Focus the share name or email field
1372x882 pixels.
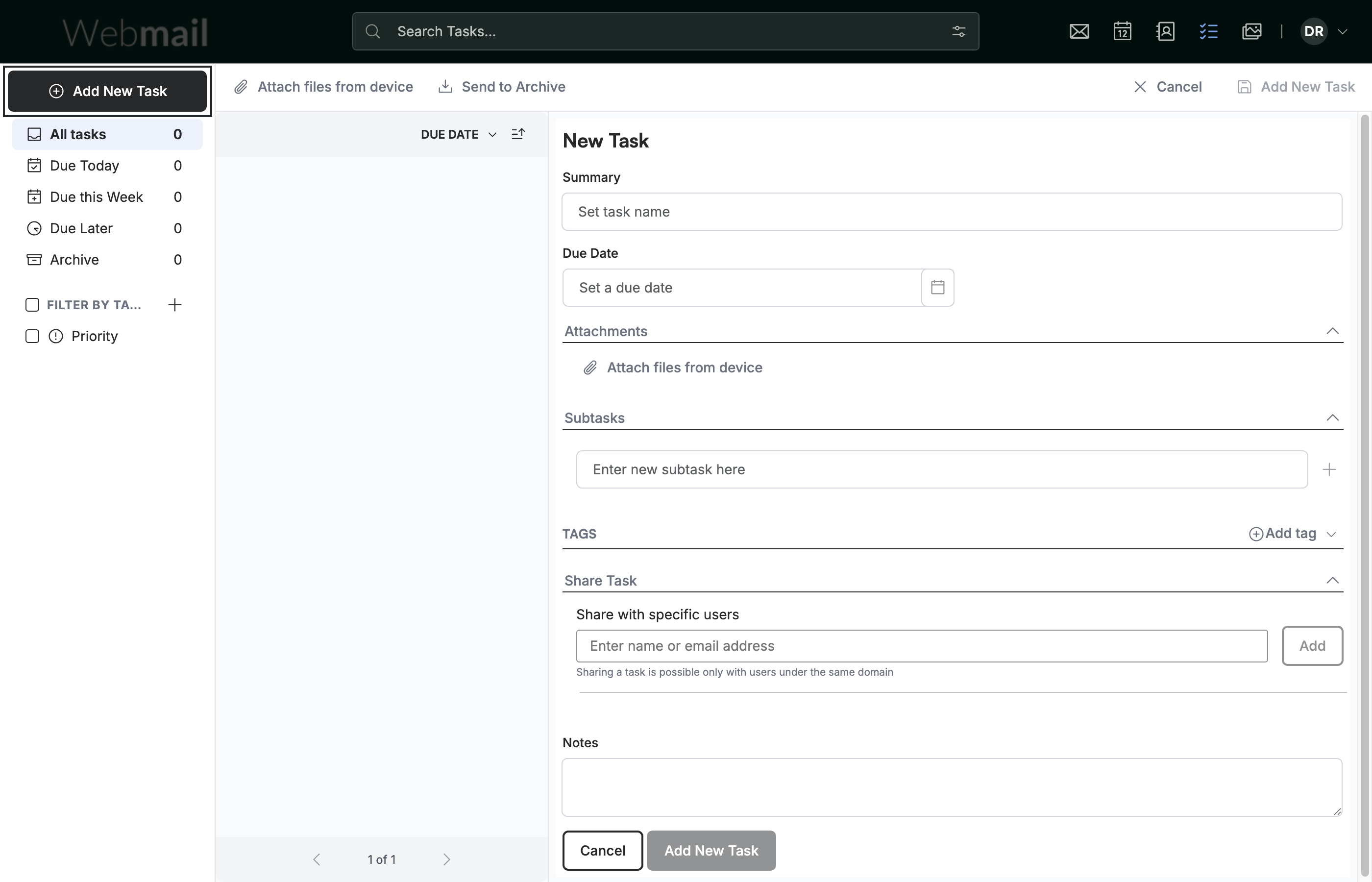point(922,646)
